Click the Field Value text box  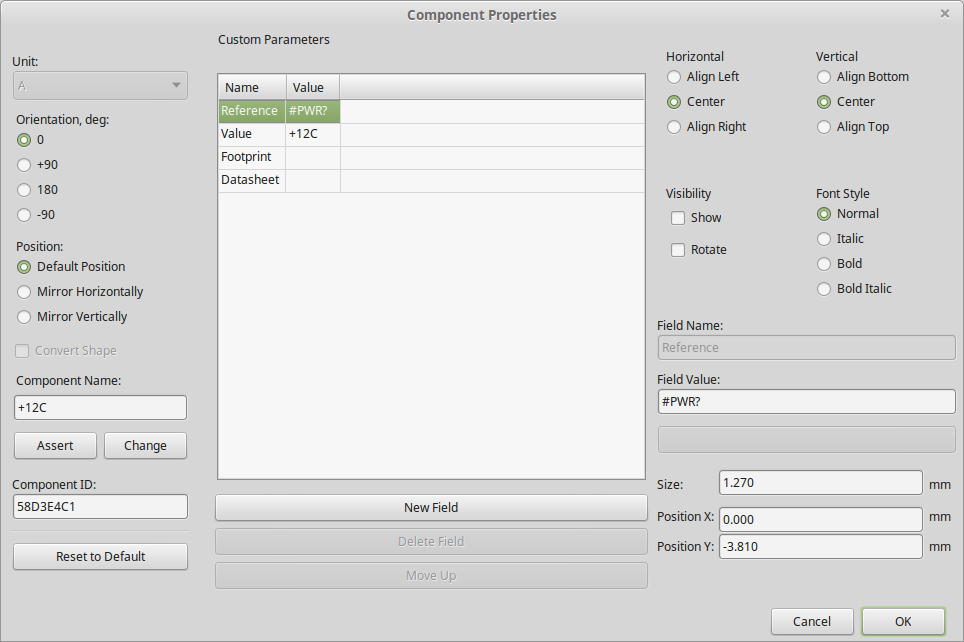[806, 401]
